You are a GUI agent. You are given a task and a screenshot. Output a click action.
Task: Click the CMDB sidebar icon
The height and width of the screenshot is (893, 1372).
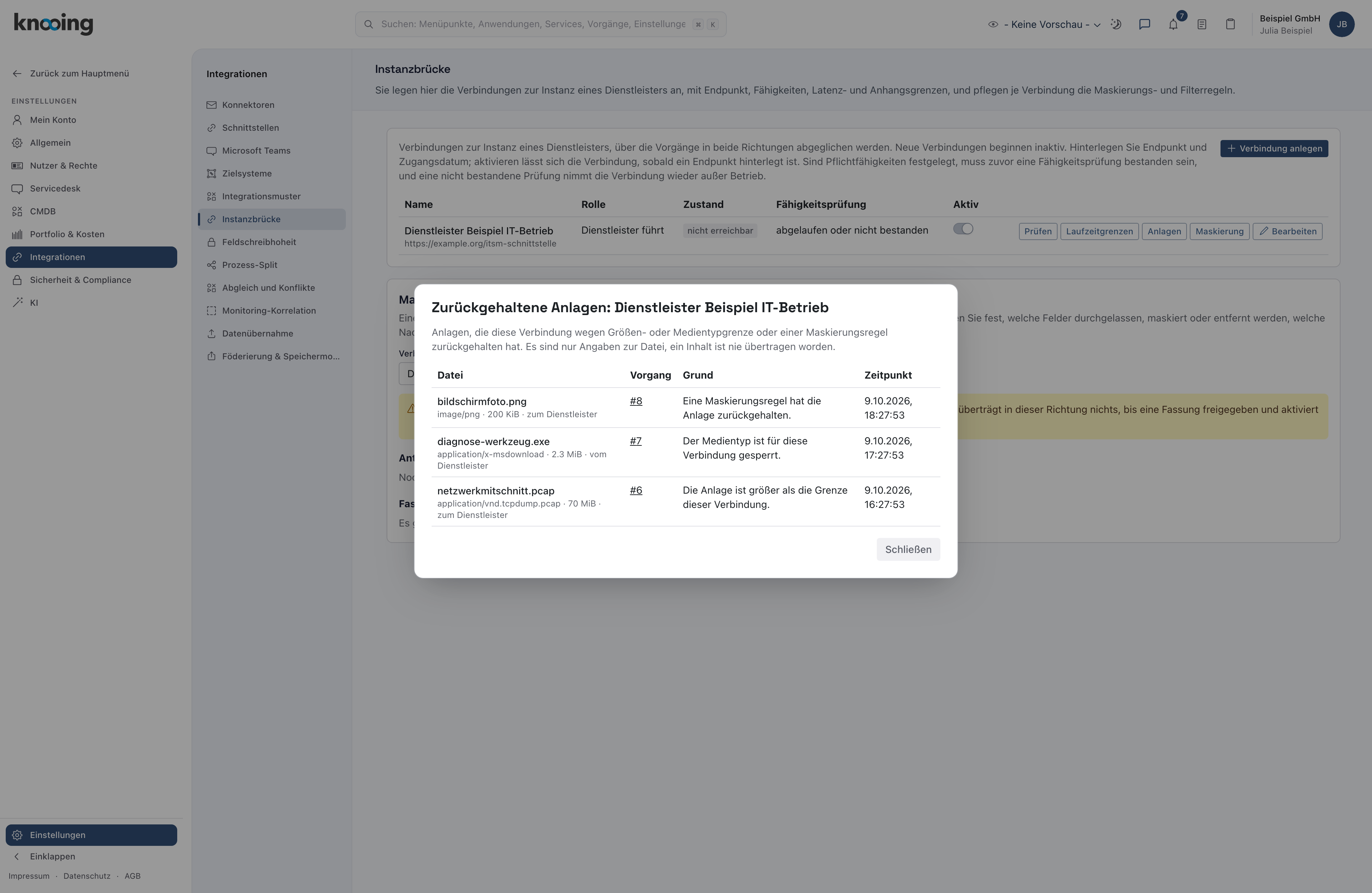click(17, 211)
